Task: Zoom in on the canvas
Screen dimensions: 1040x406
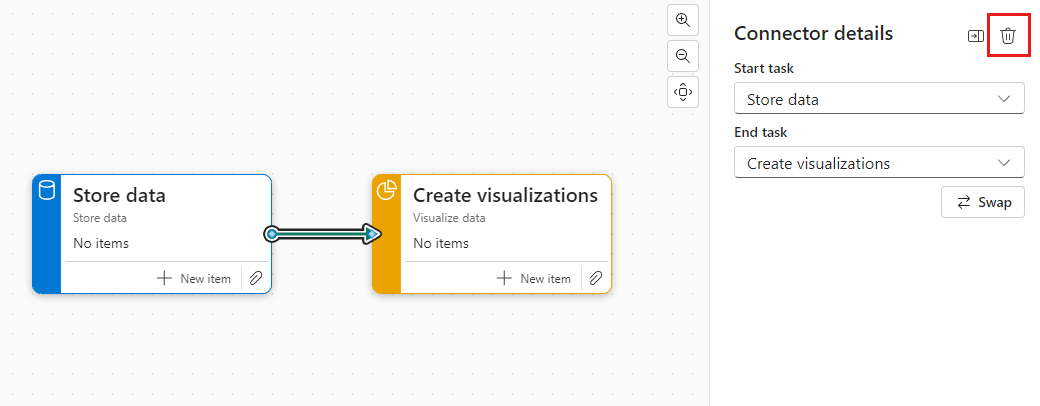Action: (x=682, y=19)
